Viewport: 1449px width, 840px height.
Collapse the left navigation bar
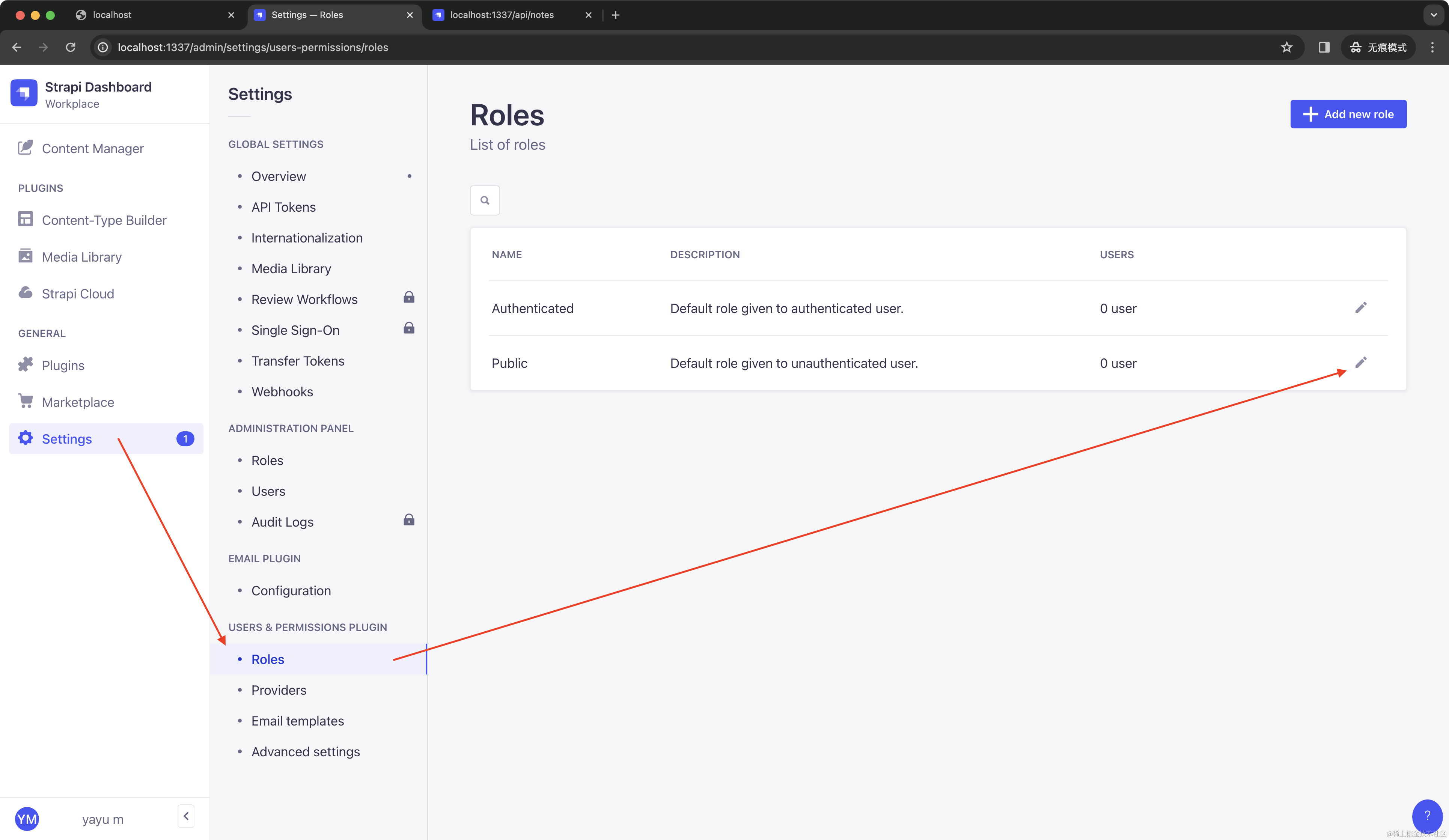pyautogui.click(x=186, y=816)
